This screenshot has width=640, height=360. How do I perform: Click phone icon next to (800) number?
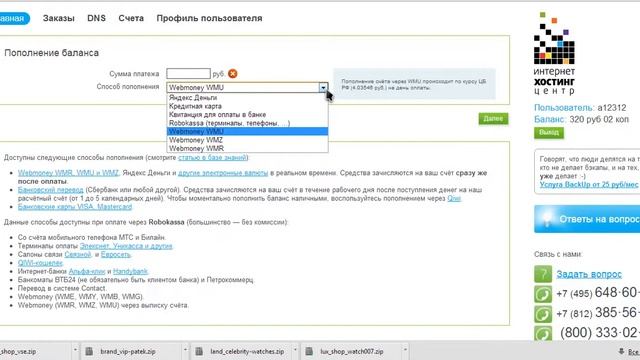(543, 333)
